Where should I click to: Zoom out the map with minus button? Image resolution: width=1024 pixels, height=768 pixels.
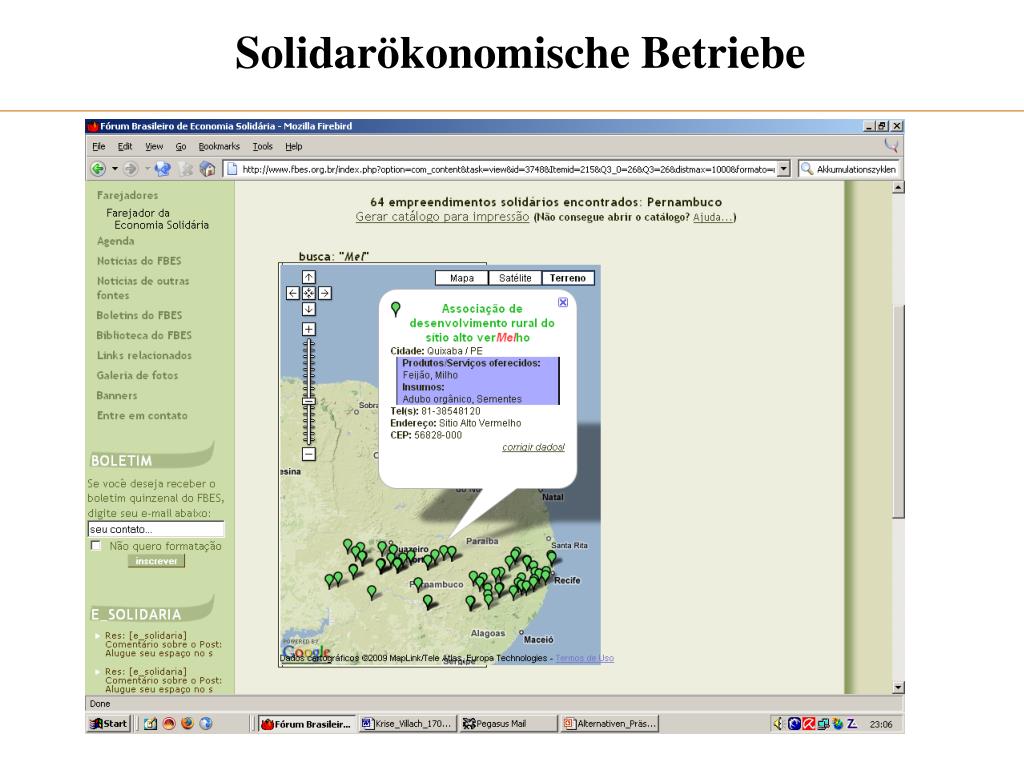tap(309, 454)
